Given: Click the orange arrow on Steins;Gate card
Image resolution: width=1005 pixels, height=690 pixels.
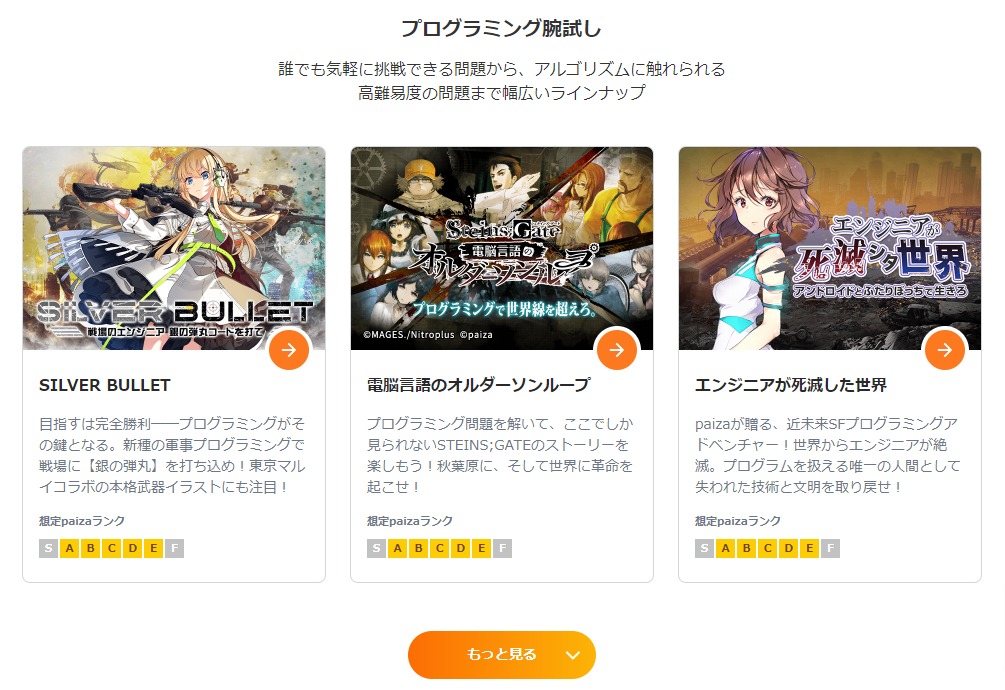Looking at the screenshot, I should coord(617,350).
